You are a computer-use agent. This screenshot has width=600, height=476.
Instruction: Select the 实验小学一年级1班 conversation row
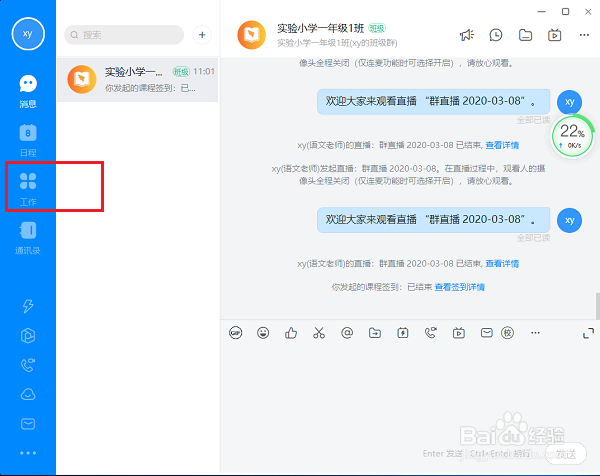(138, 80)
